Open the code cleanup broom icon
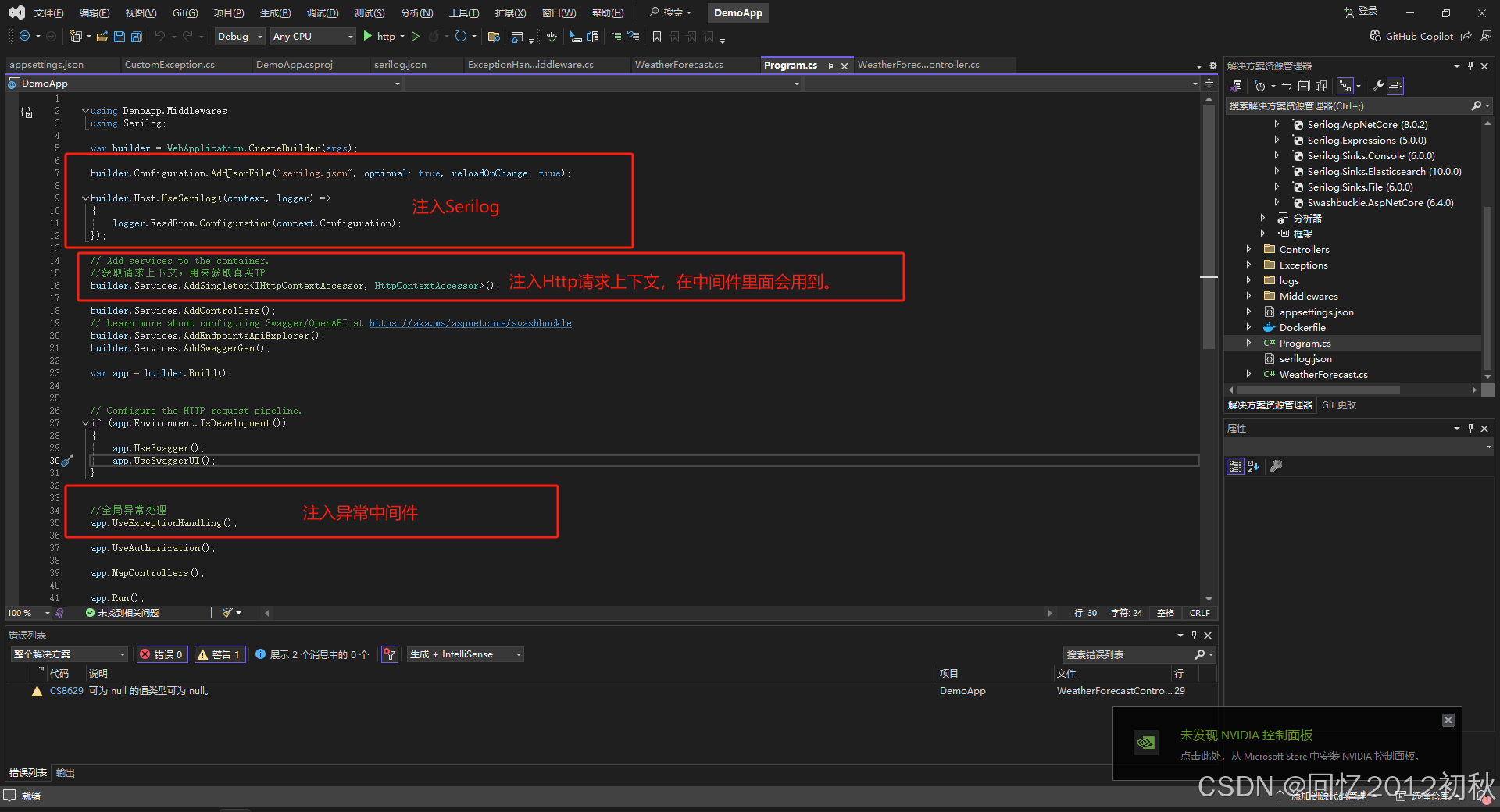Image resolution: width=1500 pixels, height=812 pixels. point(227,613)
